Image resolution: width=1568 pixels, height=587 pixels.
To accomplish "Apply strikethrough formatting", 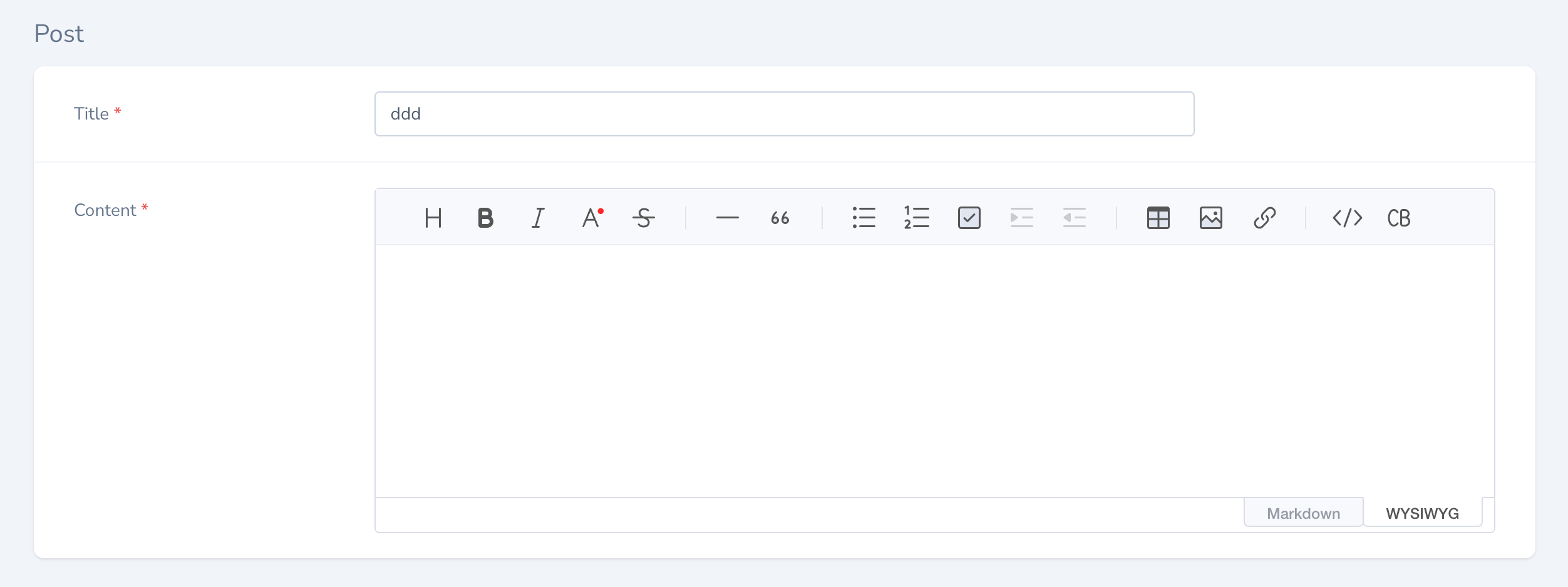I will 644,218.
